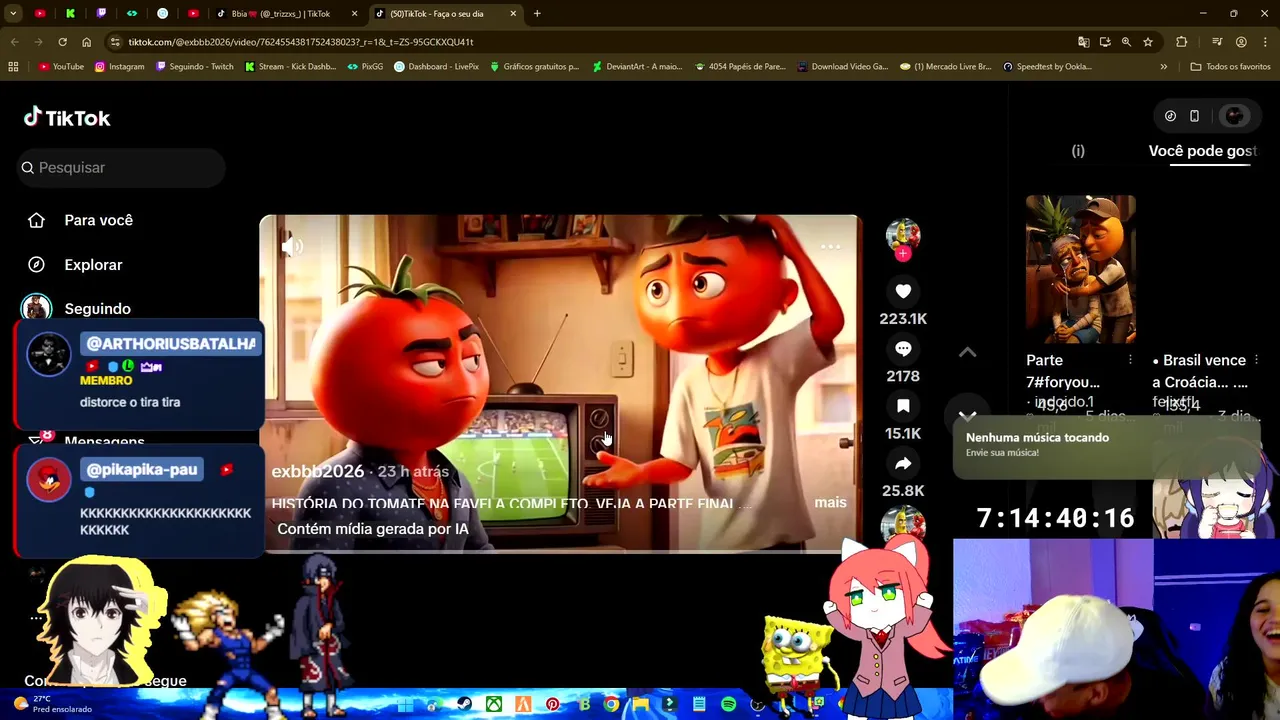Image resolution: width=1280 pixels, height=720 pixels.
Task: Open options for the Parte 7 recommendation
Action: 1130,360
